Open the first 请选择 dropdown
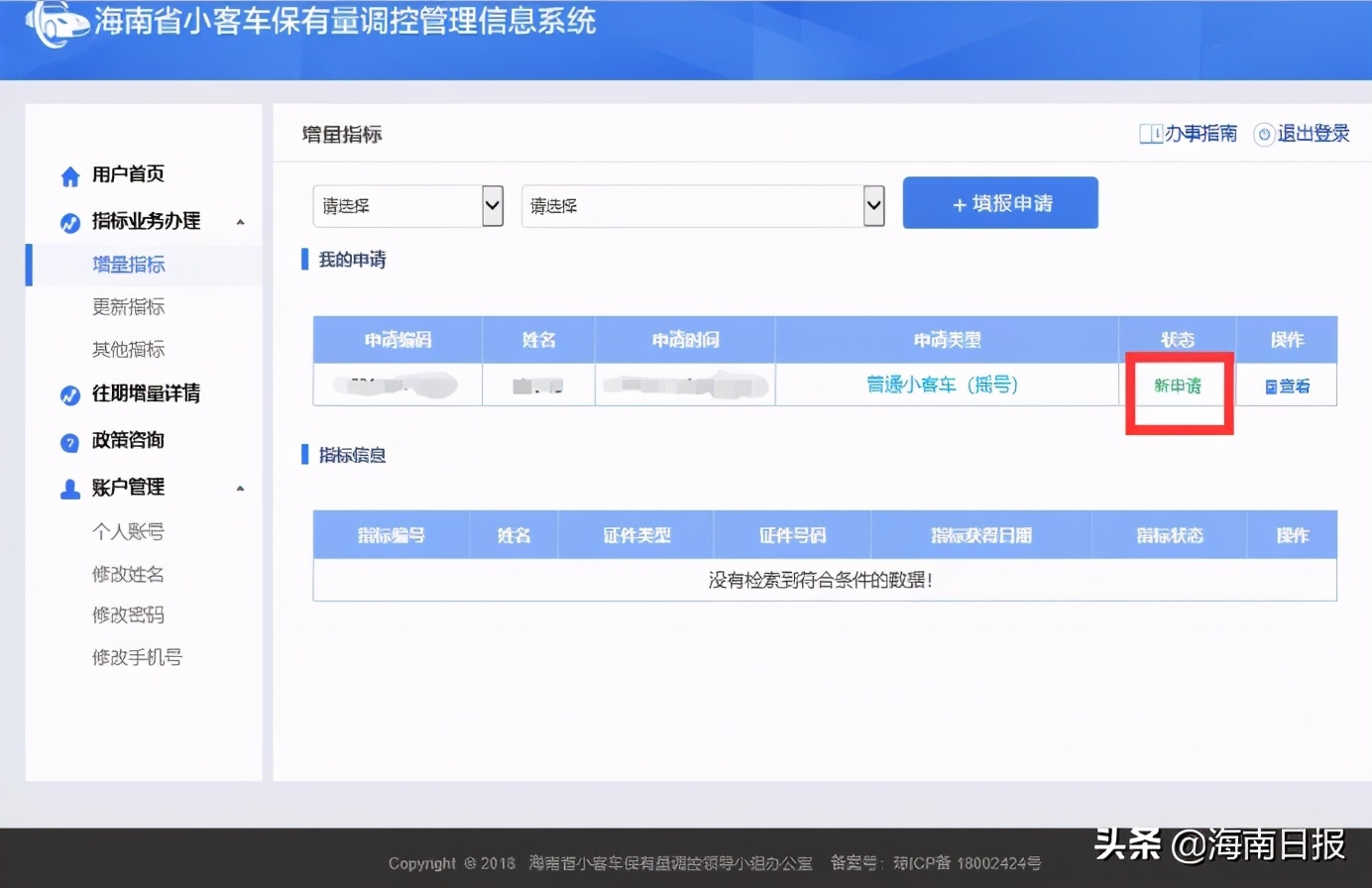The width and height of the screenshot is (1372, 888). pos(408,206)
